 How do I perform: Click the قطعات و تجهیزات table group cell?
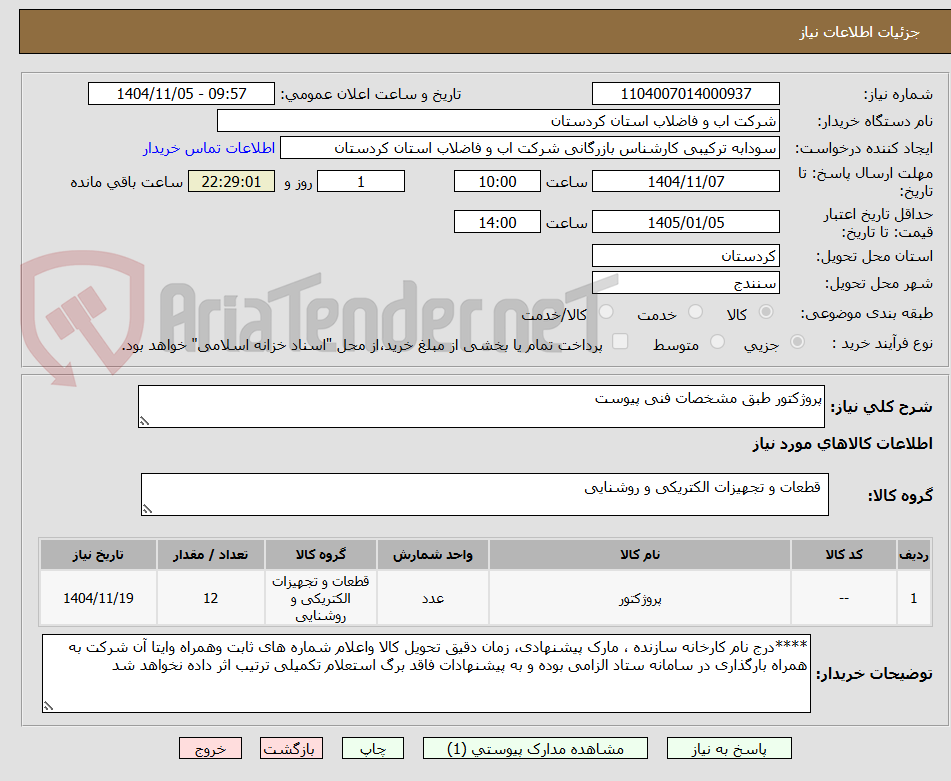[x=320, y=598]
